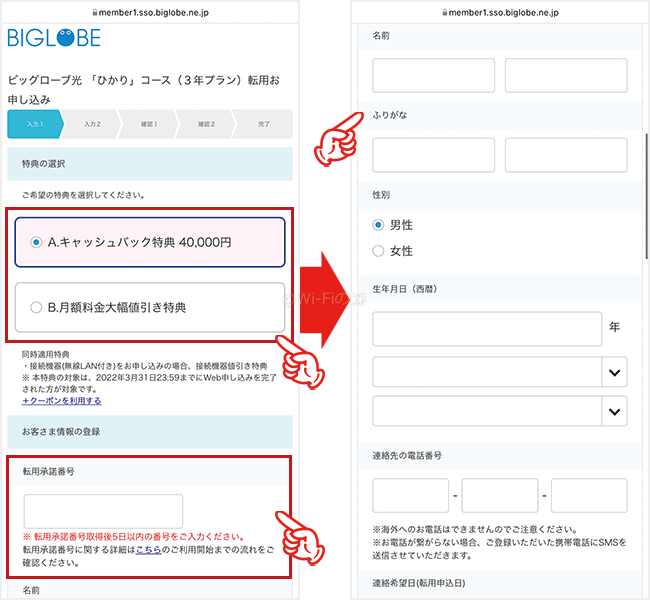Open the birth month dropdown
The image size is (650, 600).
point(500,372)
